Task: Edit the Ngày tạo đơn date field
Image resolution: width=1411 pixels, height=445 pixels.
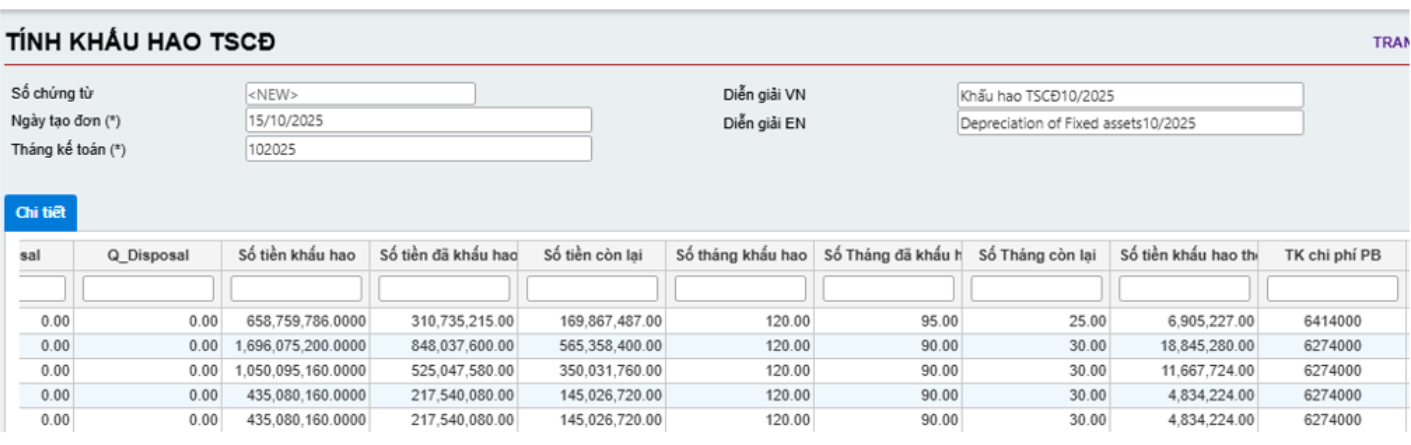Action: click(418, 120)
